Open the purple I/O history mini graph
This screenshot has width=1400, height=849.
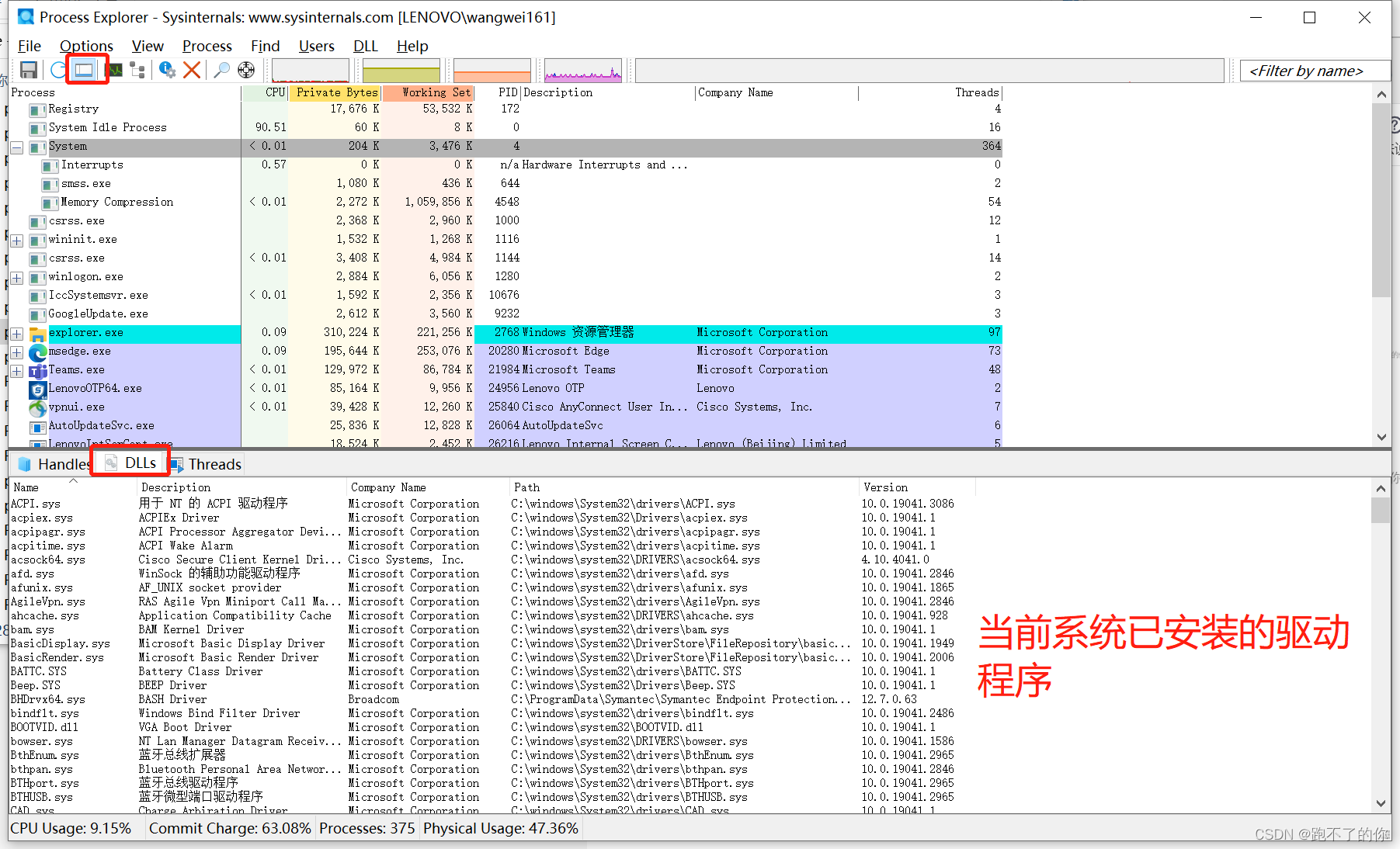582,71
